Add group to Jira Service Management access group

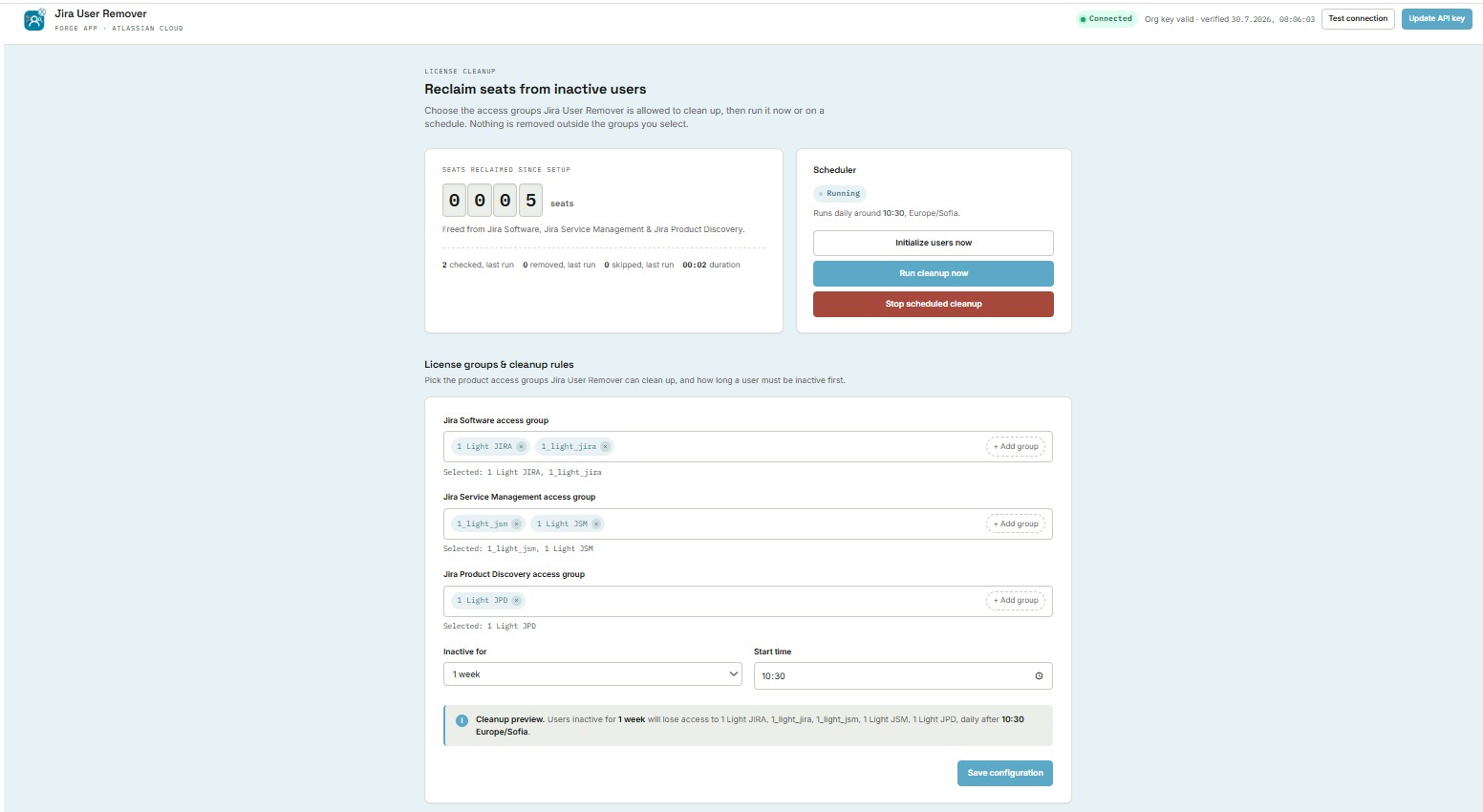(1016, 524)
